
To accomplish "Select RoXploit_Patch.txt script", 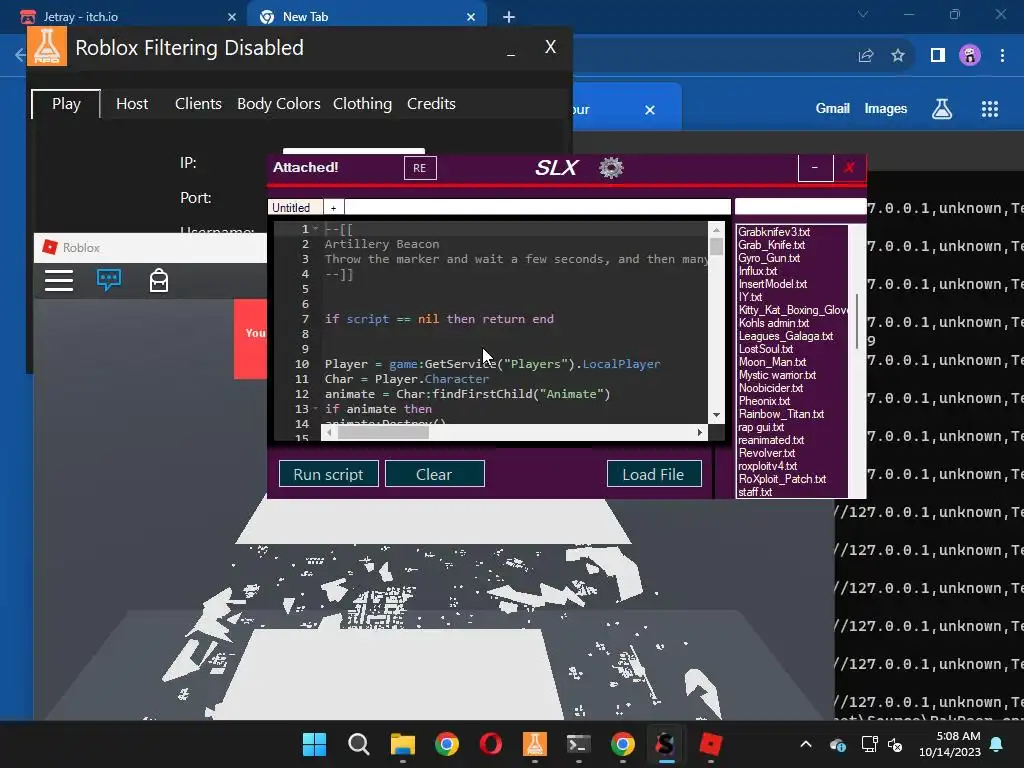I will tap(782, 479).
